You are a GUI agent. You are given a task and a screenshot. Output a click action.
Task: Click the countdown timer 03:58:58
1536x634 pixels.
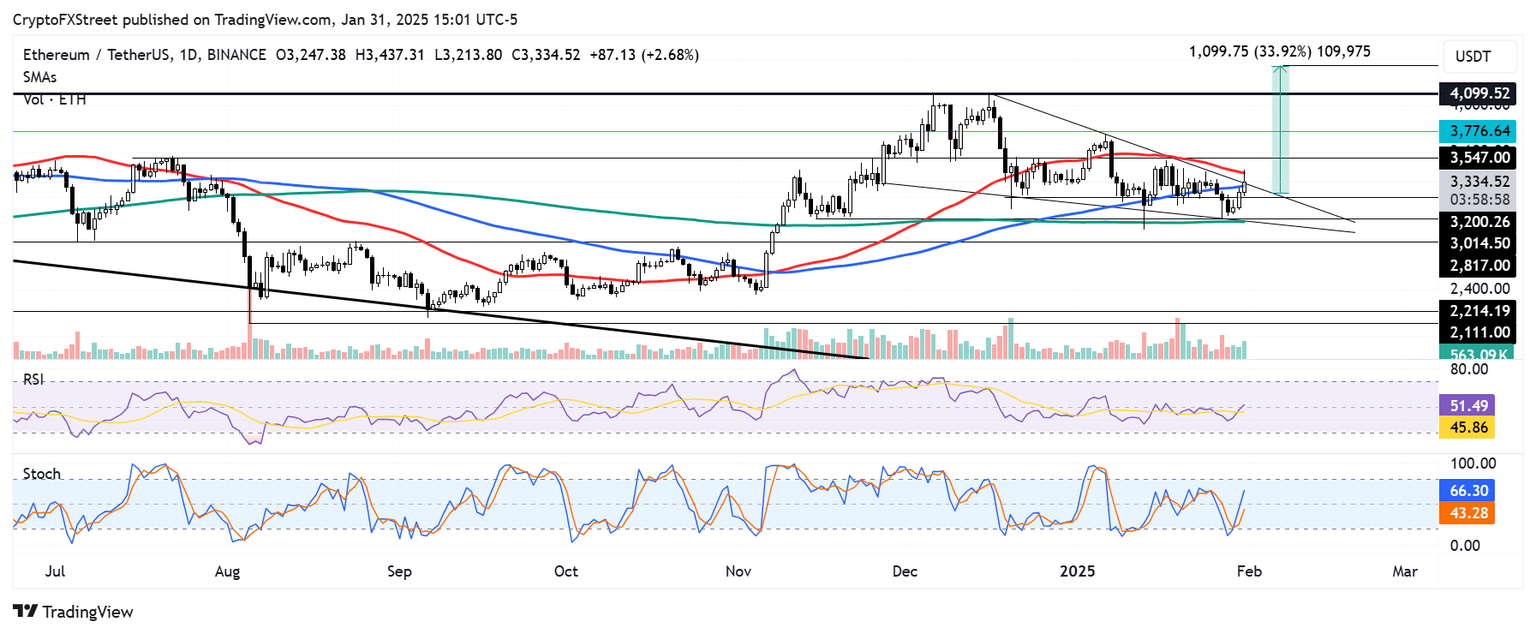[1477, 200]
